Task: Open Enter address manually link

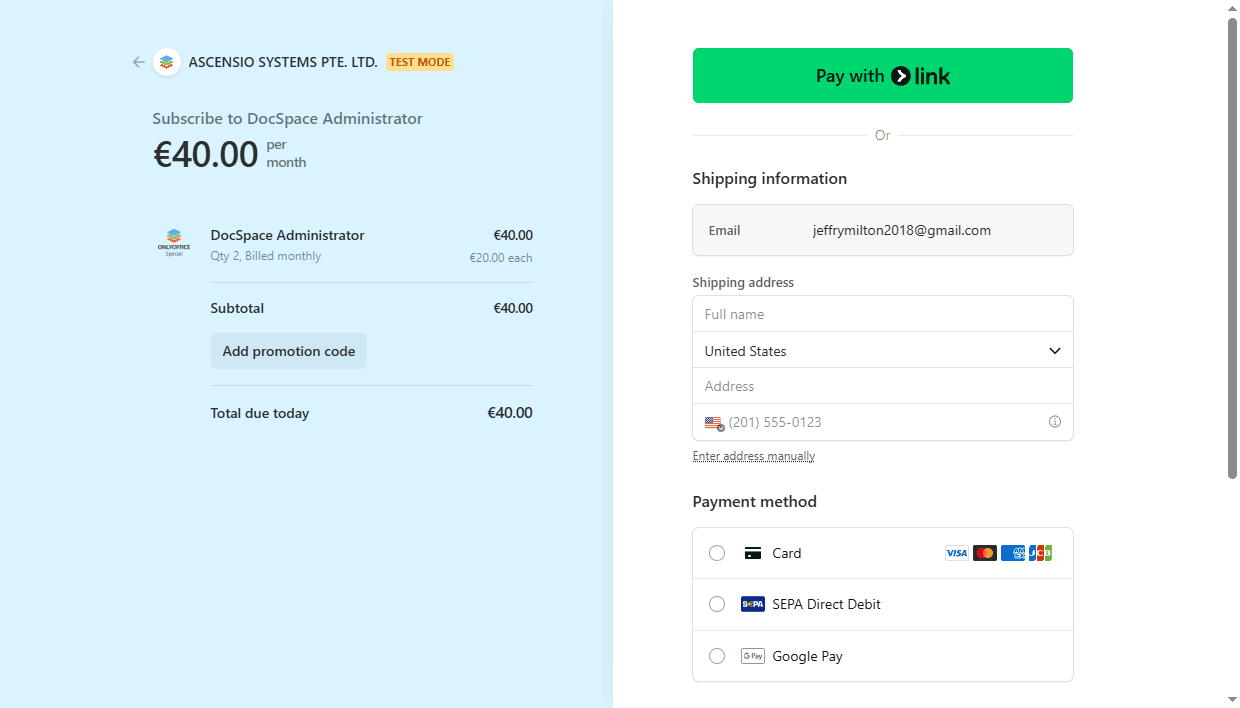Action: 753,455
